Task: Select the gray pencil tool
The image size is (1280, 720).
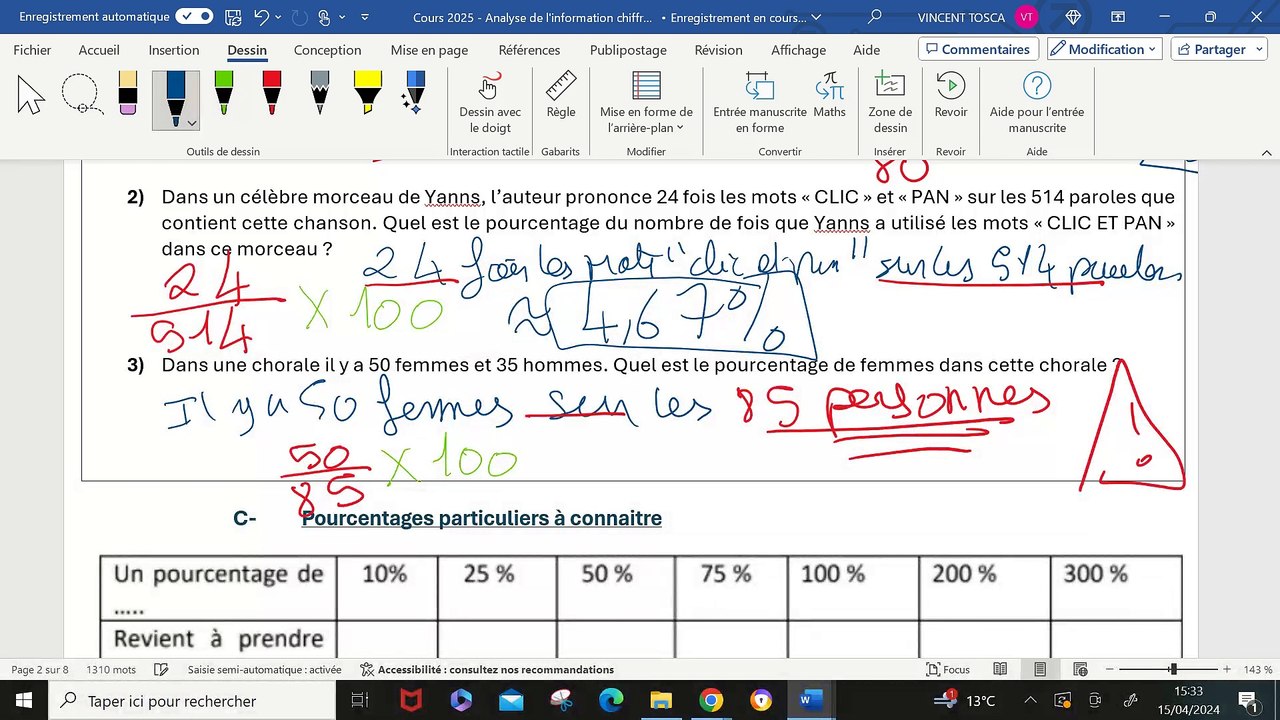Action: pyautogui.click(x=320, y=93)
